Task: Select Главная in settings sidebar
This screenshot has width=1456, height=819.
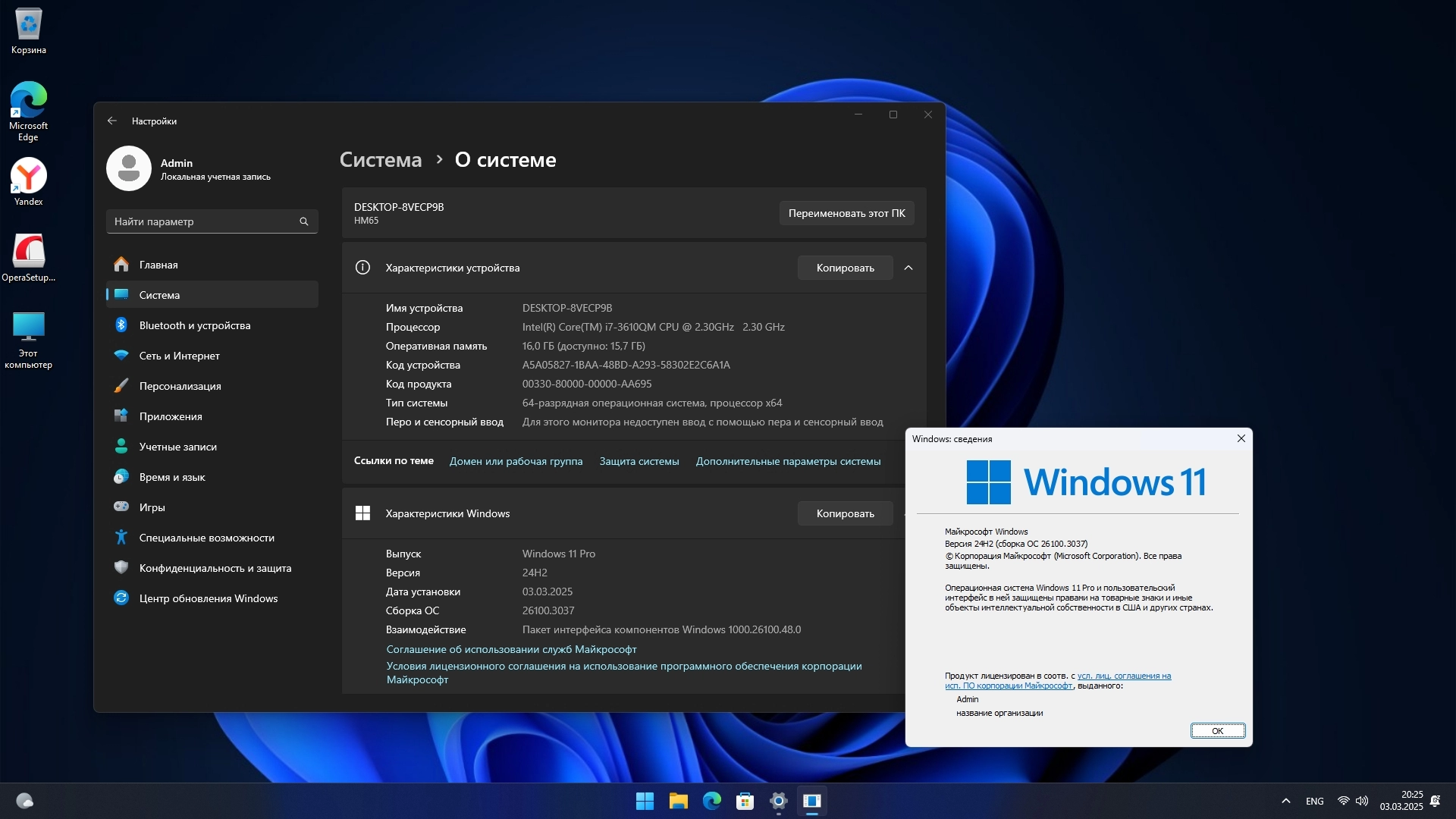Action: tap(158, 265)
